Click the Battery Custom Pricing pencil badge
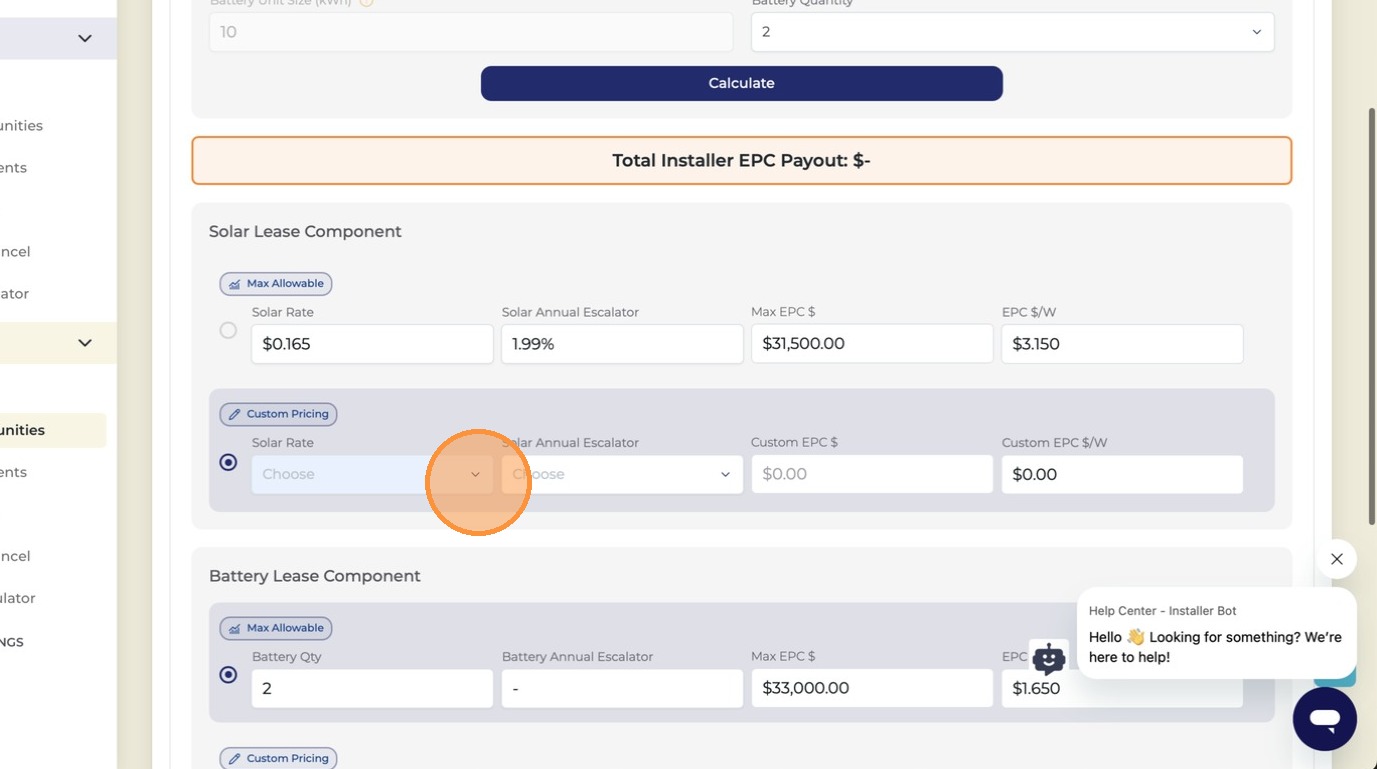 tap(278, 758)
